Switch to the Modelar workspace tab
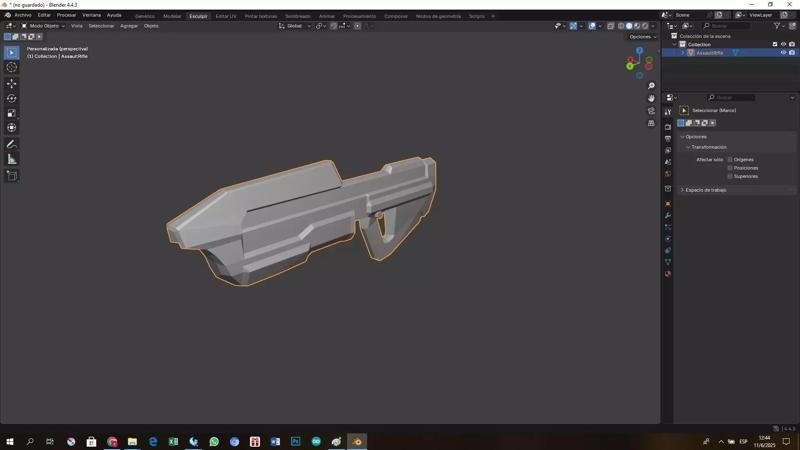 pyautogui.click(x=172, y=16)
